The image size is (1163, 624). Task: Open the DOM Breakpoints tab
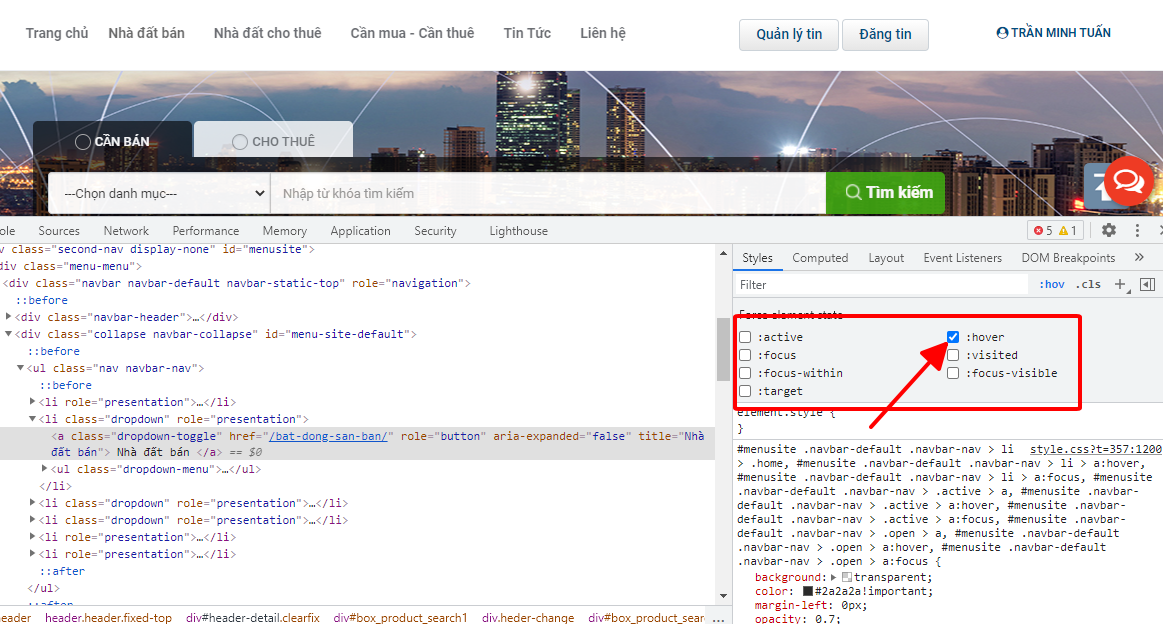1068,257
